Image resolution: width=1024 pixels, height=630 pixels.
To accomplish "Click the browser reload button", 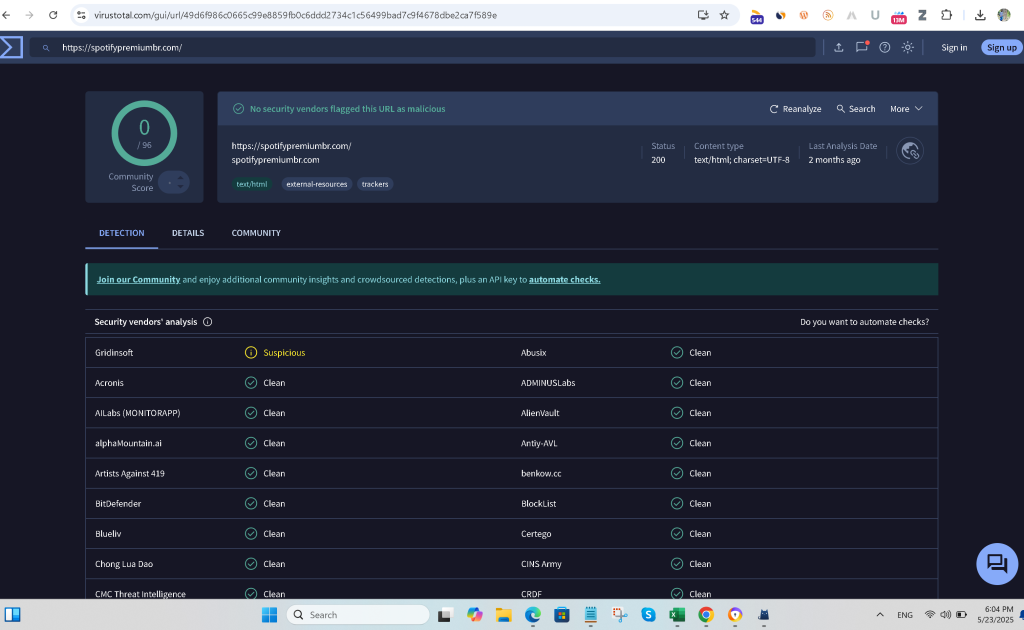I will click(x=53, y=15).
